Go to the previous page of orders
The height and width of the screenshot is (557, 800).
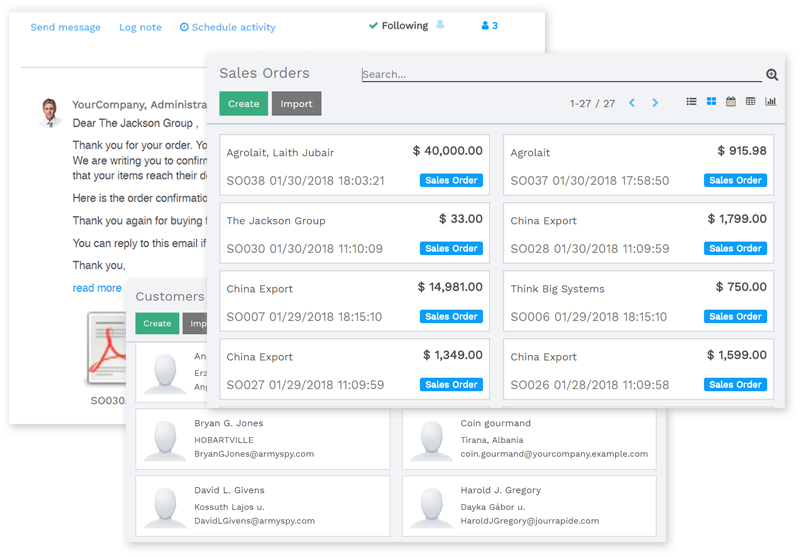[632, 103]
